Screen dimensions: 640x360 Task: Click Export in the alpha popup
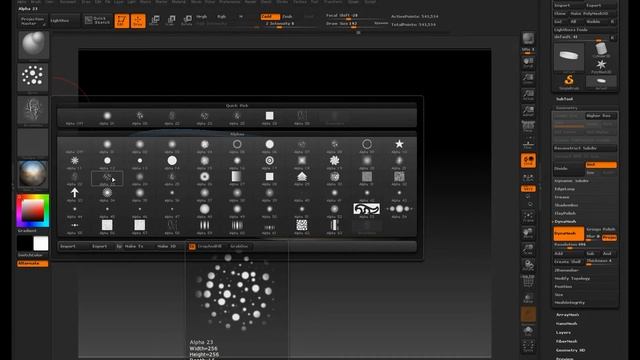click(x=100, y=246)
